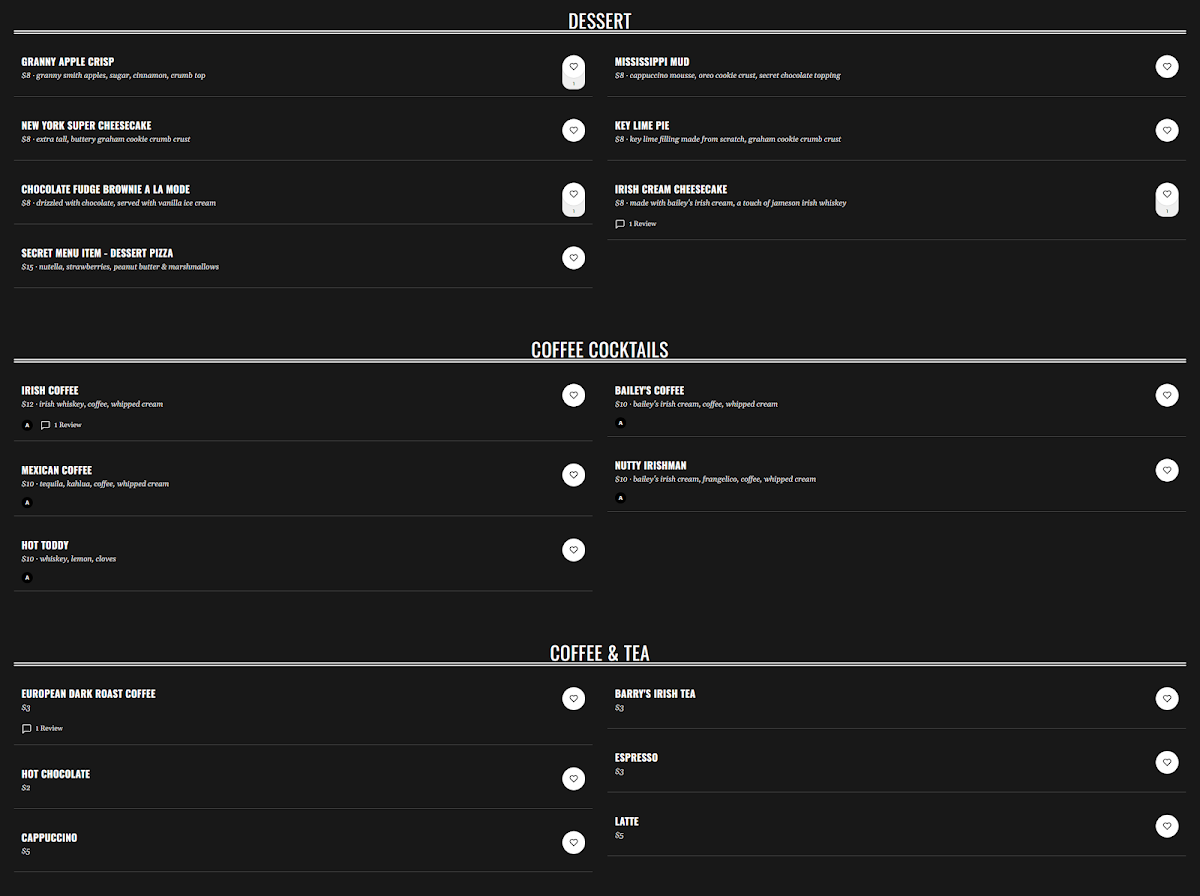
Task: Select the Hot Chocolate item title
Action: pyautogui.click(x=56, y=774)
